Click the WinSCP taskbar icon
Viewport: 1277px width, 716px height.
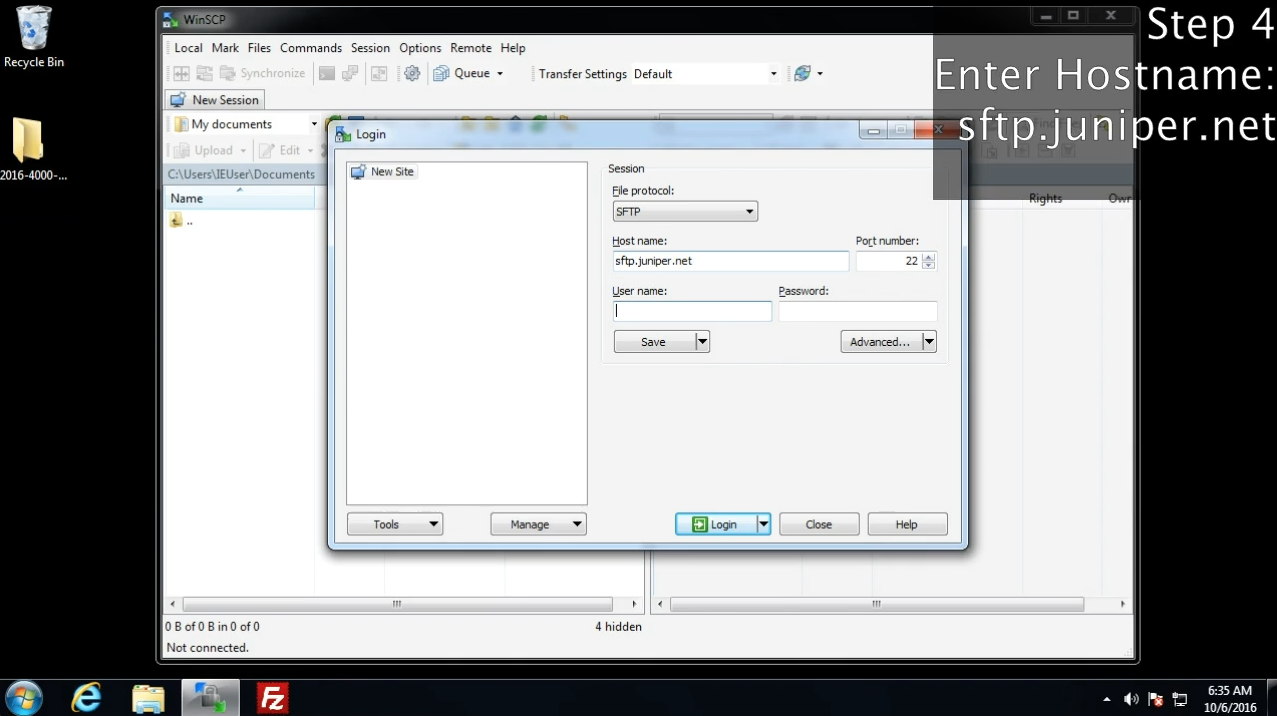pos(211,698)
